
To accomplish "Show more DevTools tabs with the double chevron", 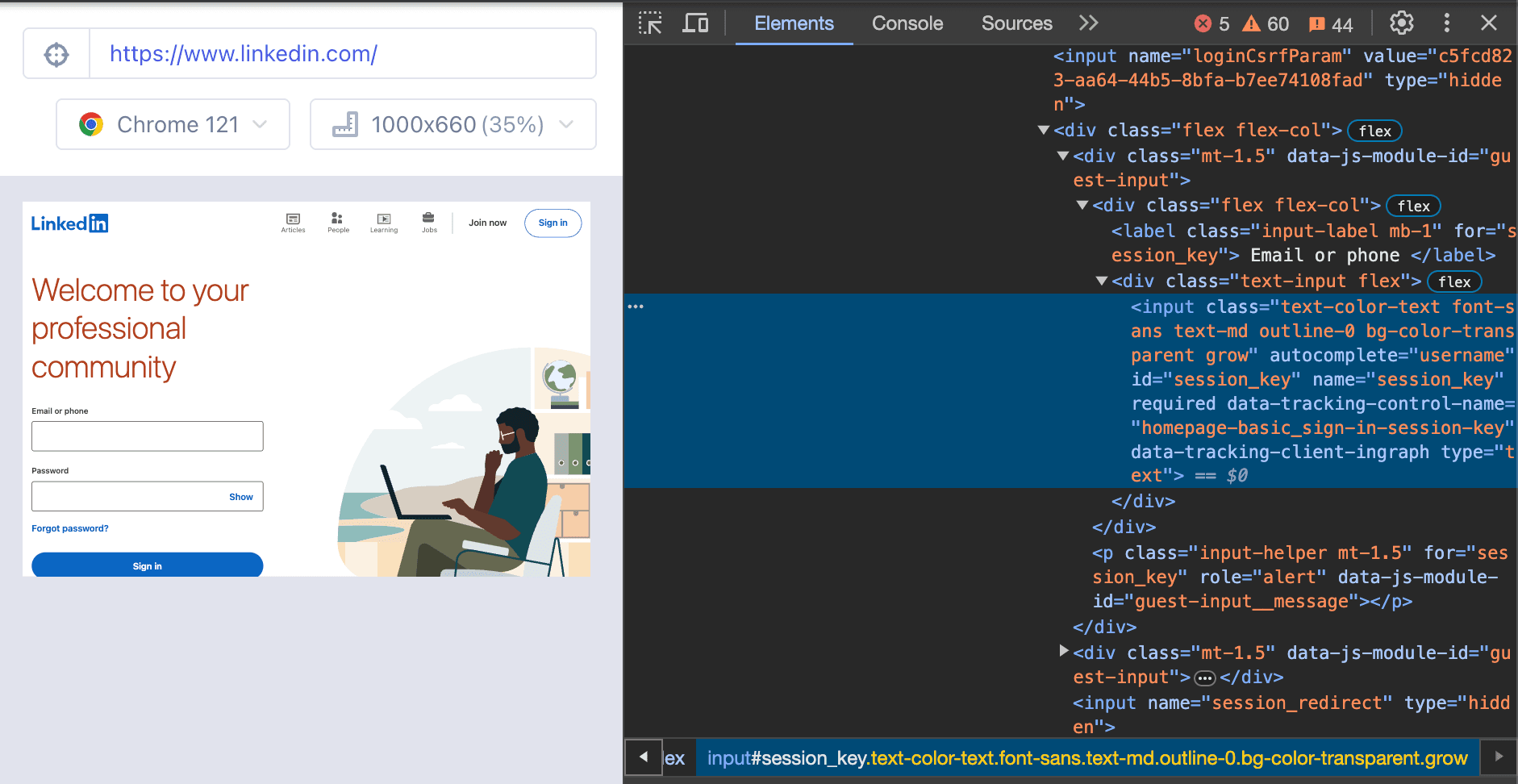I will point(1089,23).
